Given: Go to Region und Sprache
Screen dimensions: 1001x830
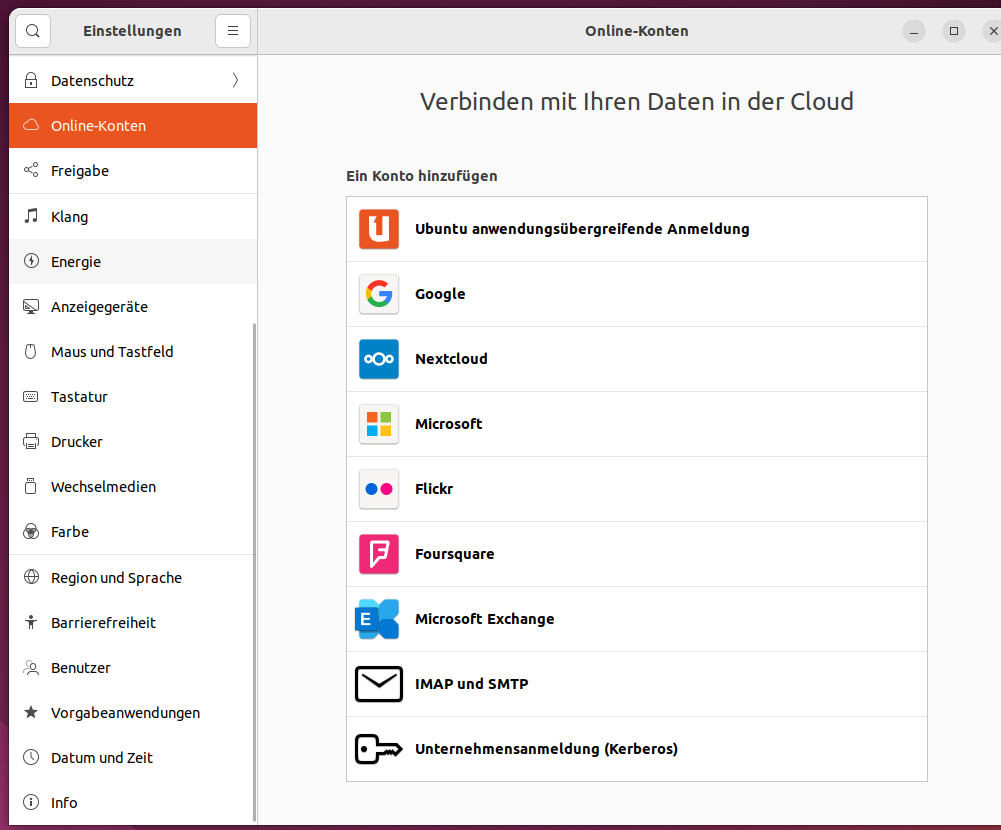Looking at the screenshot, I should pos(133,577).
